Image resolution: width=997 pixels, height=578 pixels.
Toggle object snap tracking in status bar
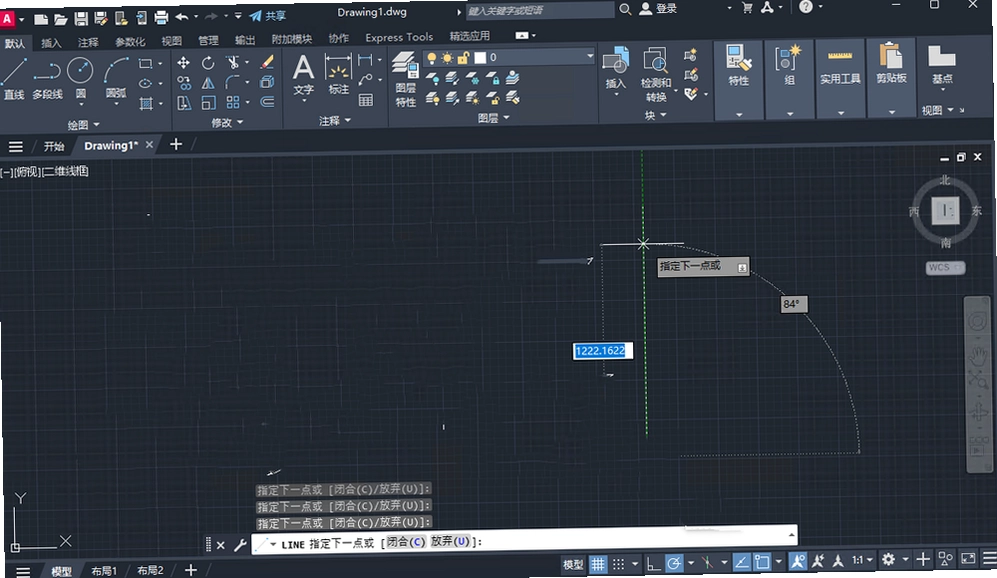(741, 562)
